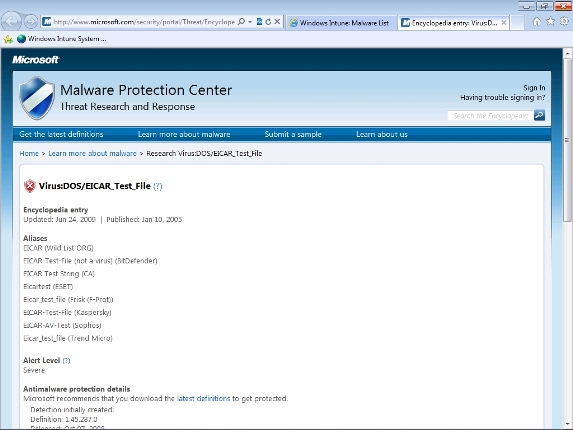Refresh the page with reload icon
Viewport: 573px width, 430px height.
[268, 22]
